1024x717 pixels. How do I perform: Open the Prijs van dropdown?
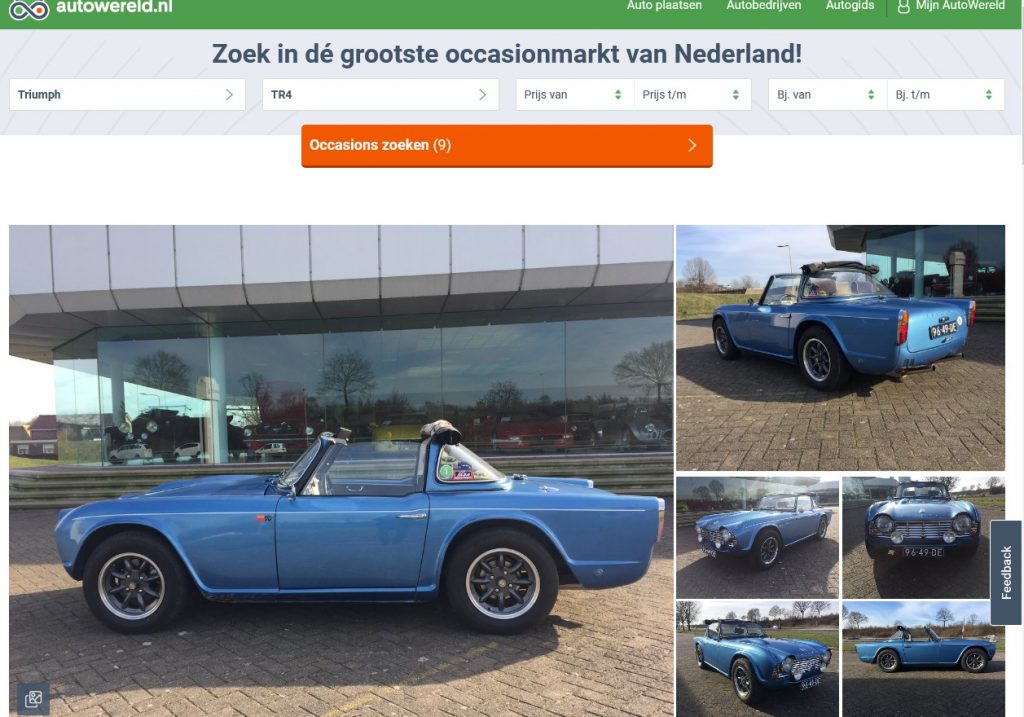click(x=574, y=95)
